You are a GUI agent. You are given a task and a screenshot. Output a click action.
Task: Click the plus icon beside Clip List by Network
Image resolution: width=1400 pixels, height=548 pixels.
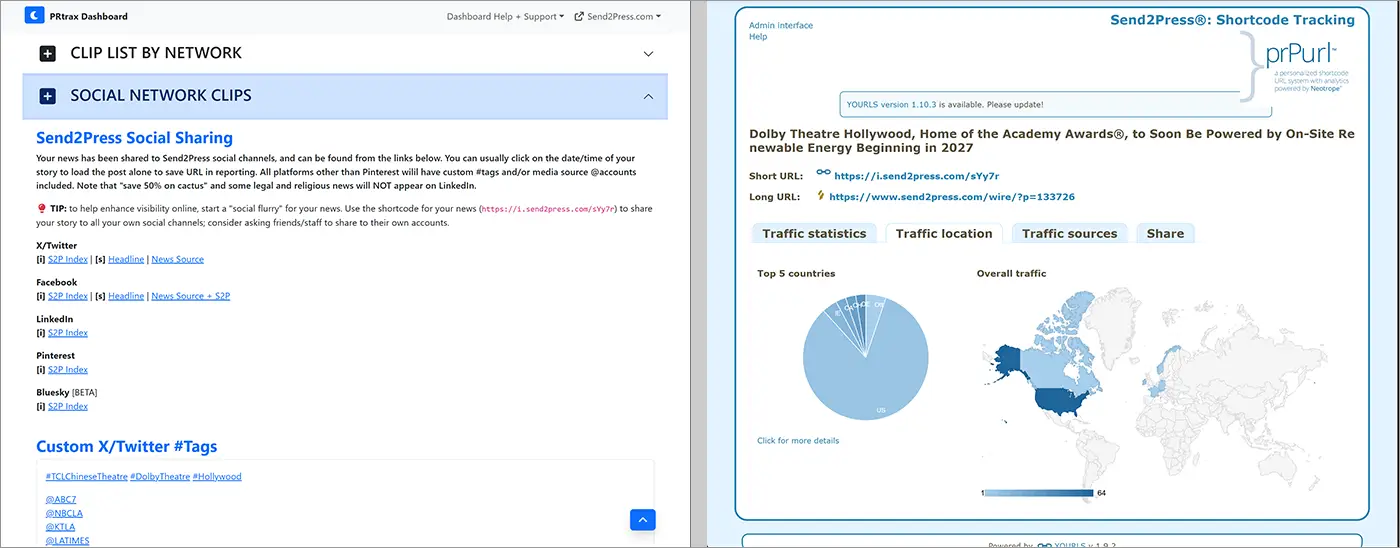[x=47, y=54]
